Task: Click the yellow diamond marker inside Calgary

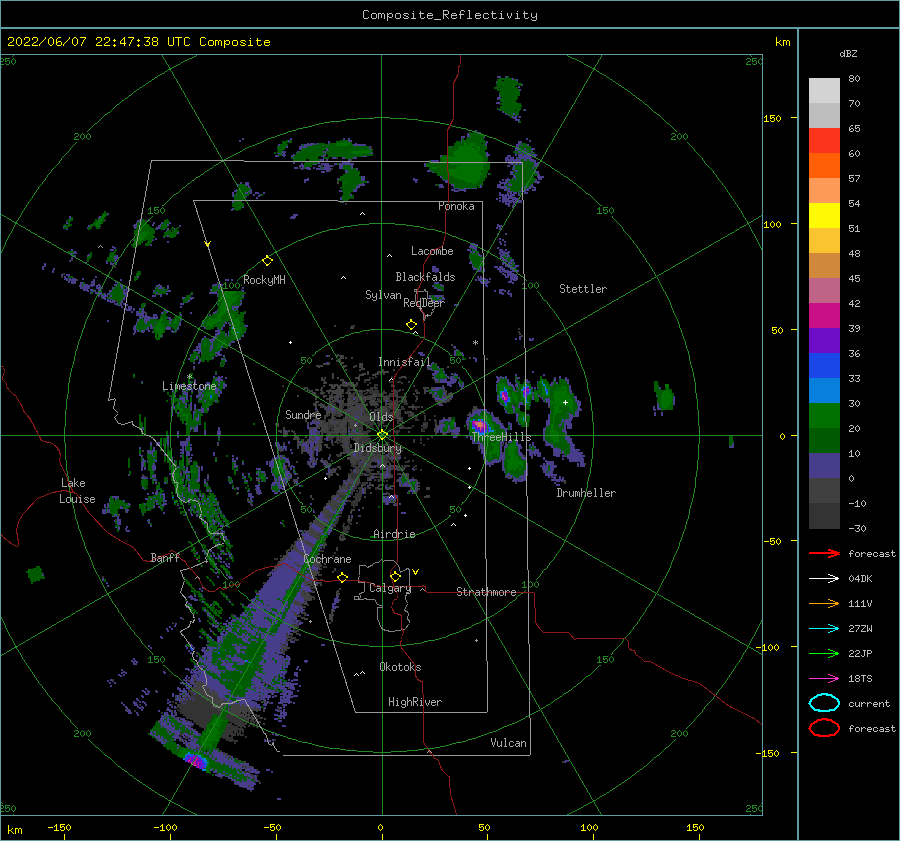Action: point(395,576)
